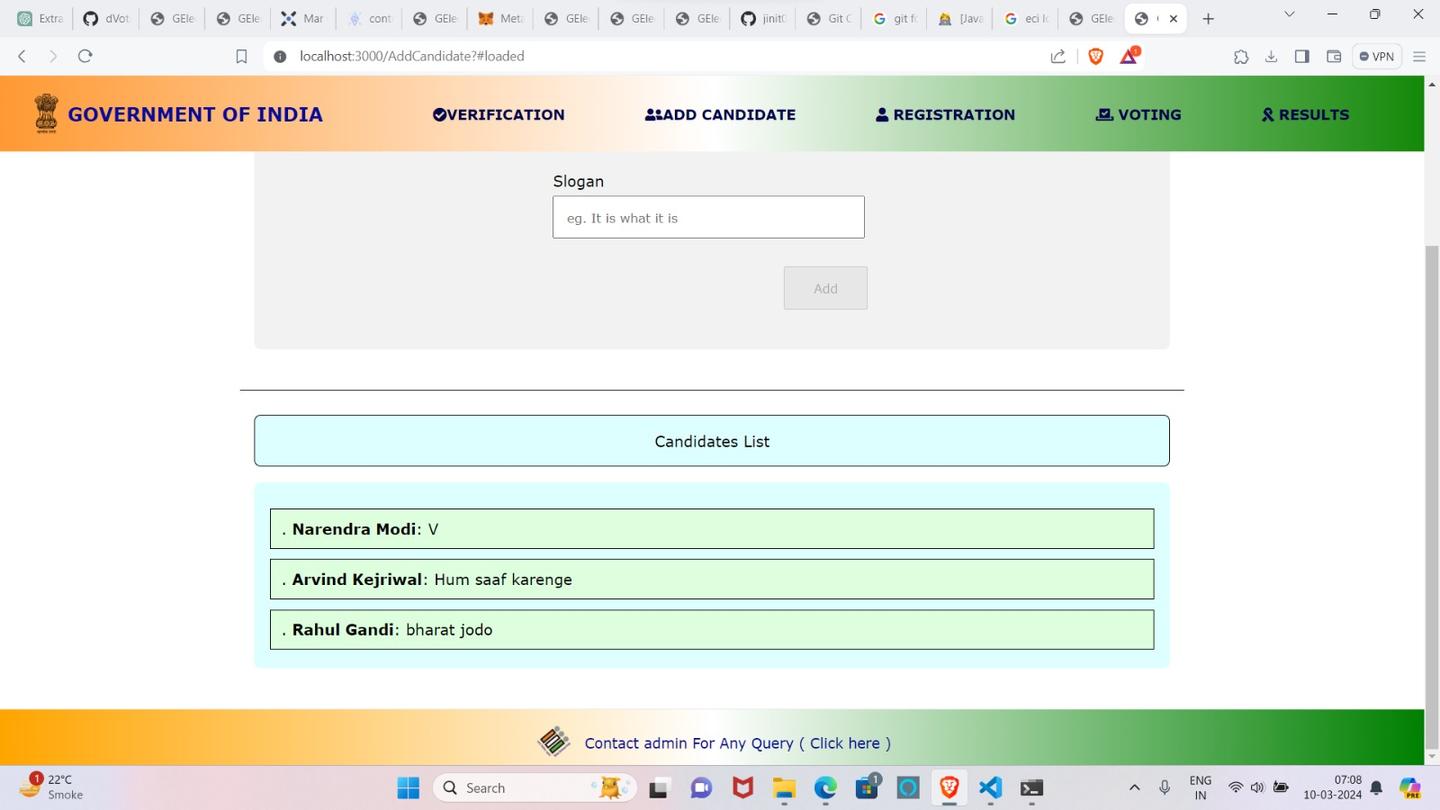Select the Narendra Modi candidate row
The image size is (1440, 810).
coord(712,529)
